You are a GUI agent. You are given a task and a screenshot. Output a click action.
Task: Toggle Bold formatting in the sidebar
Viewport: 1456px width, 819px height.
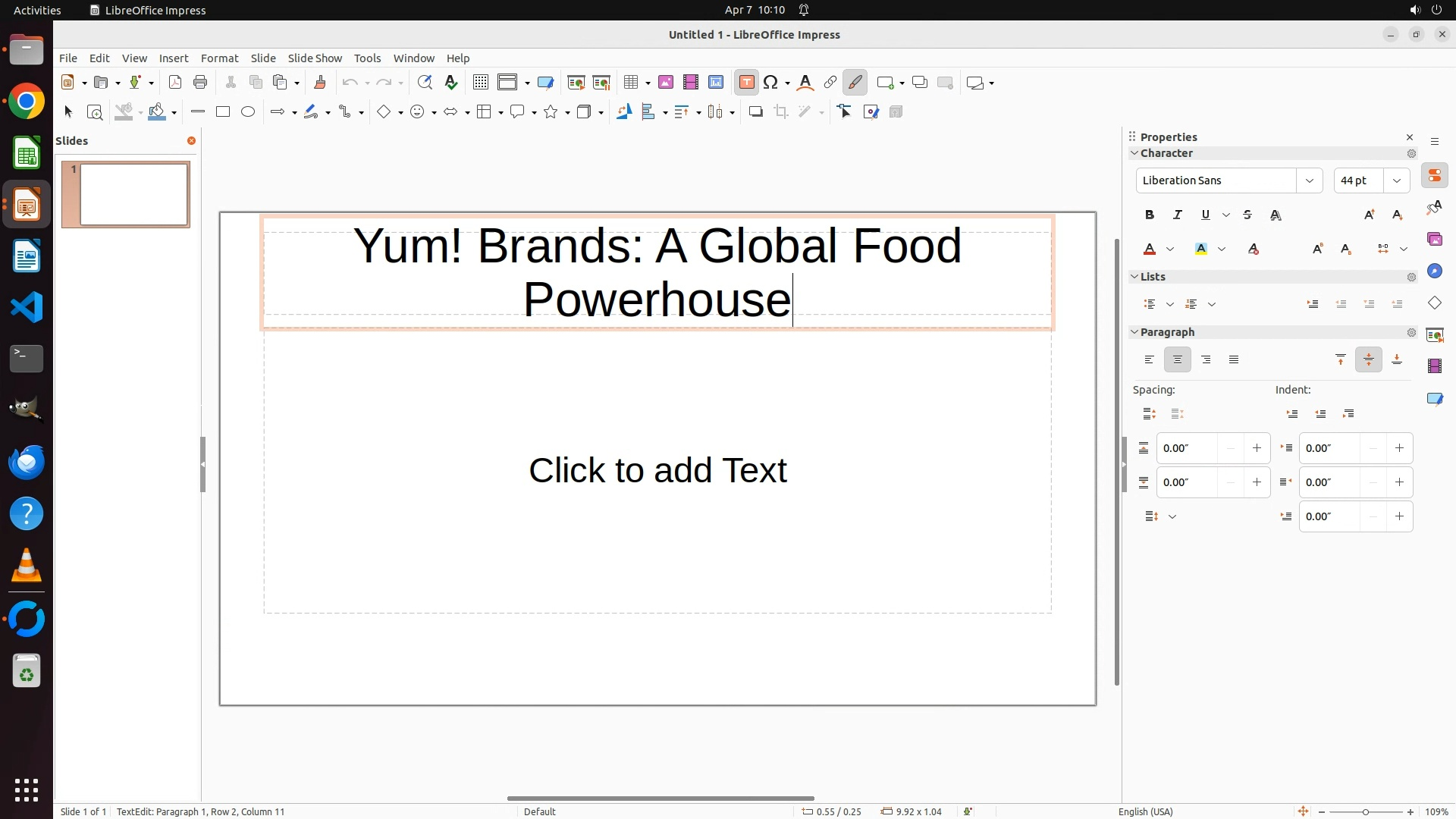coord(1150,215)
